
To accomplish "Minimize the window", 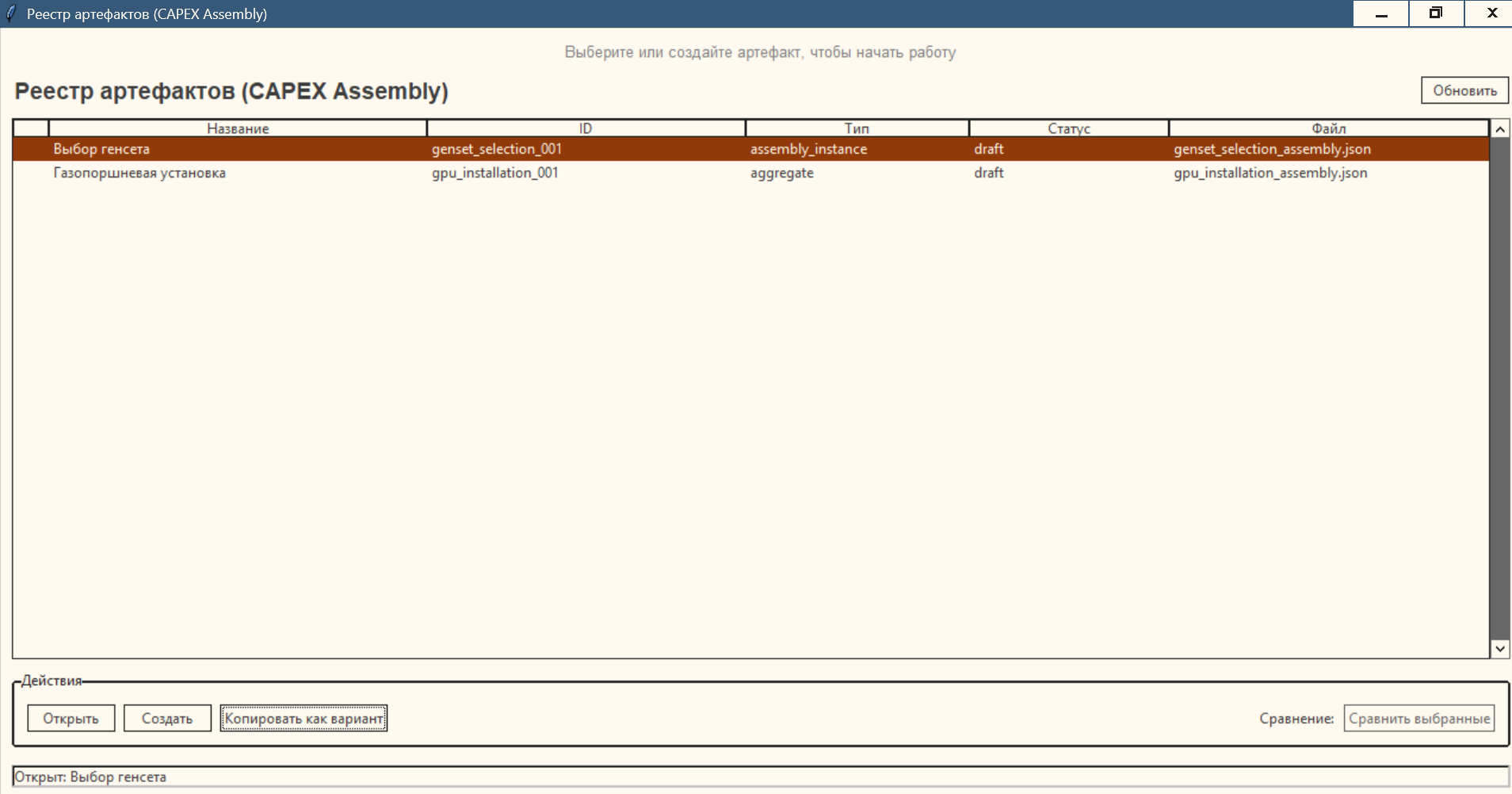I will click(1380, 13).
